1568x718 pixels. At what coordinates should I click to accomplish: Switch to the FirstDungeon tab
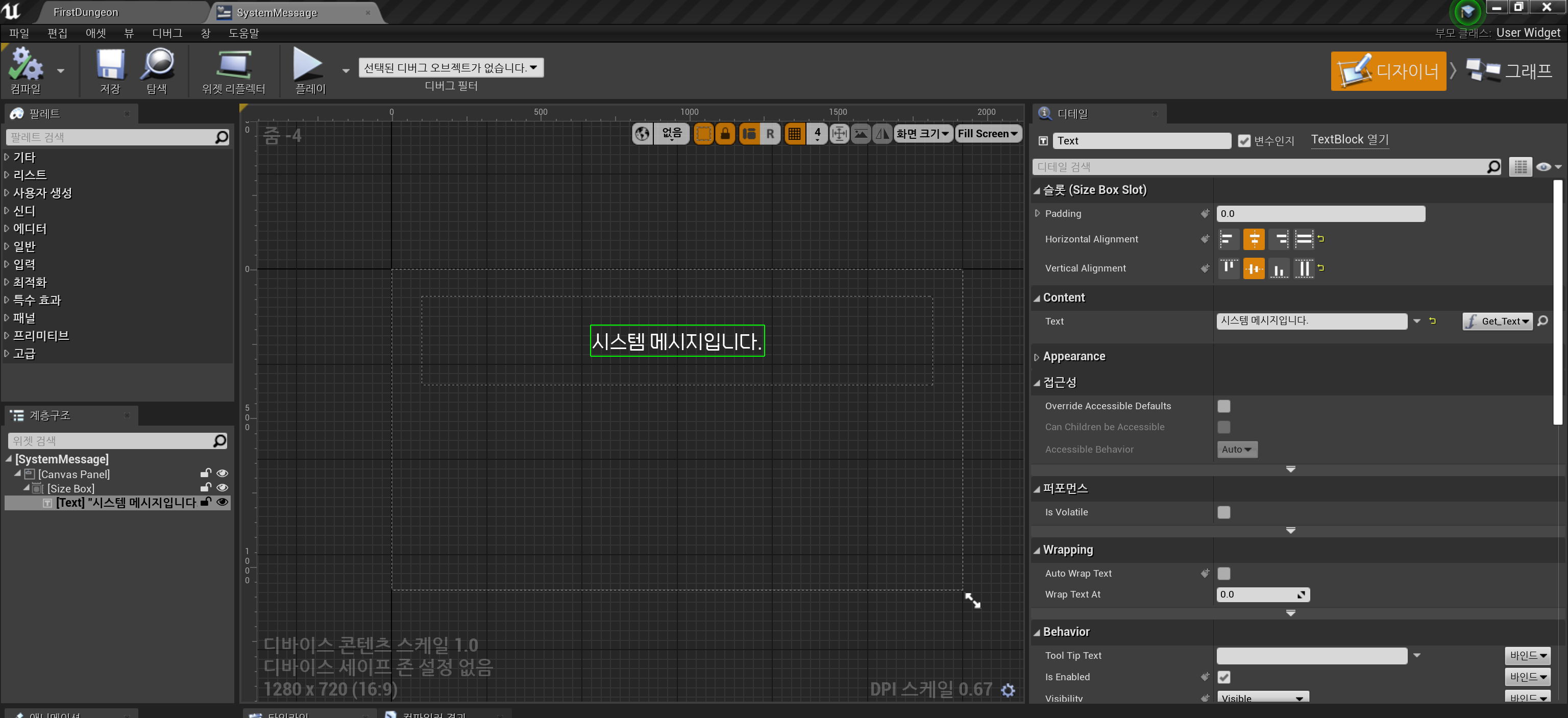point(85,12)
